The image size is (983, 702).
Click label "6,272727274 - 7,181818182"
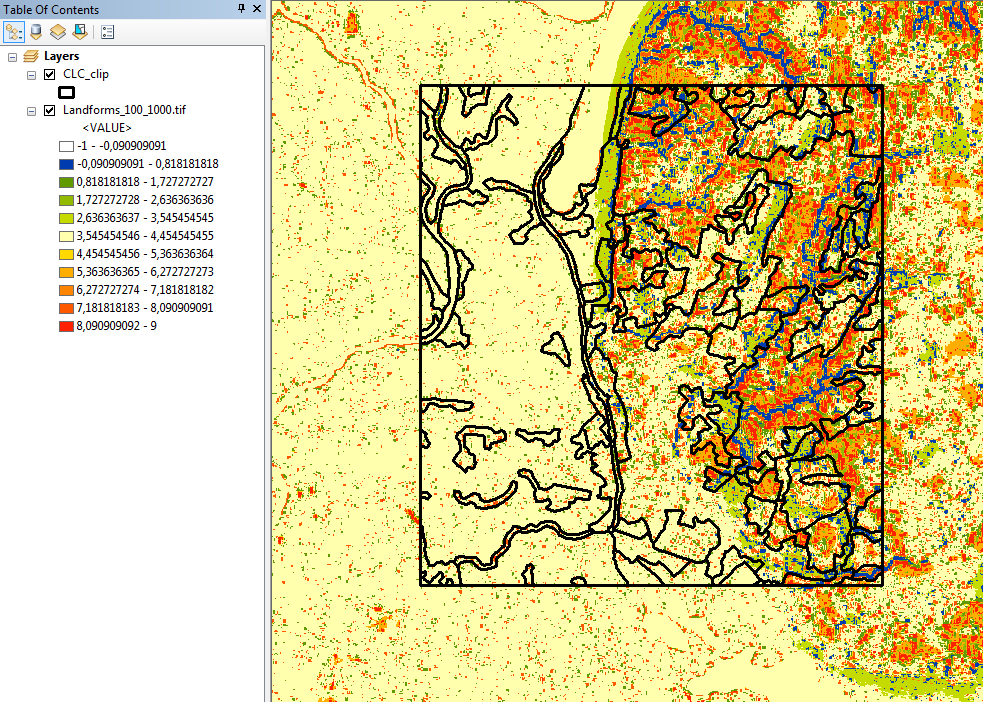(x=145, y=290)
